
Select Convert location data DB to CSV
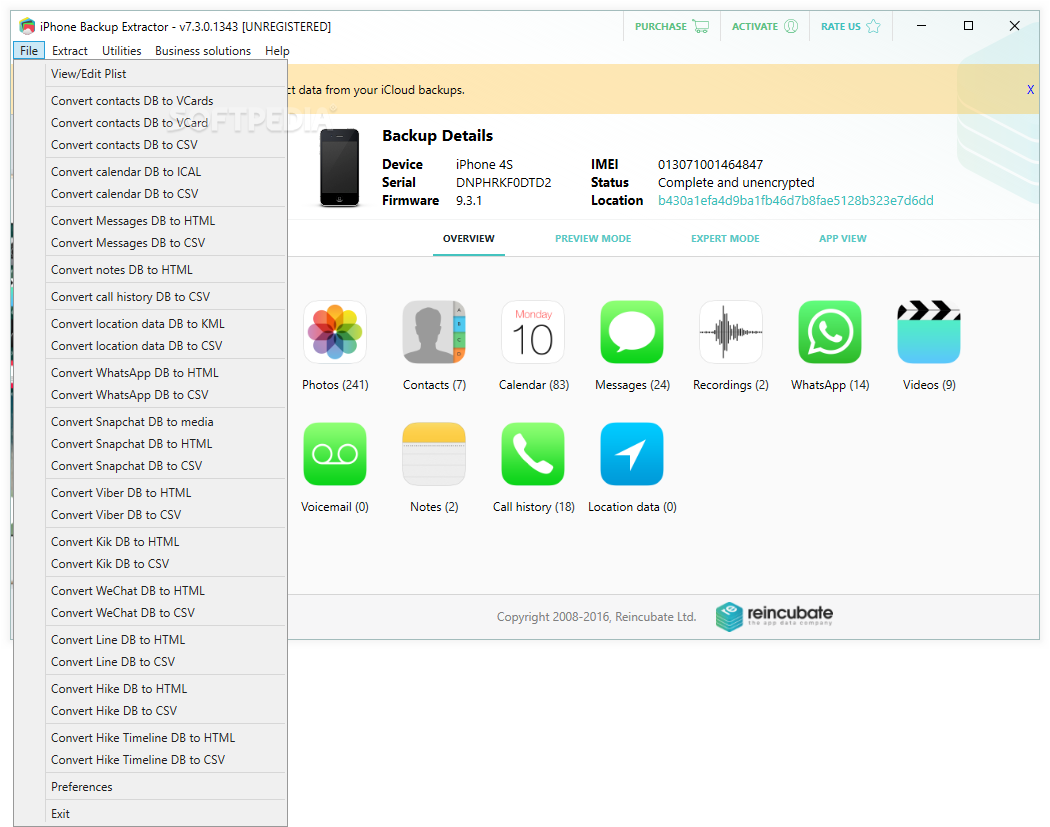166,346
